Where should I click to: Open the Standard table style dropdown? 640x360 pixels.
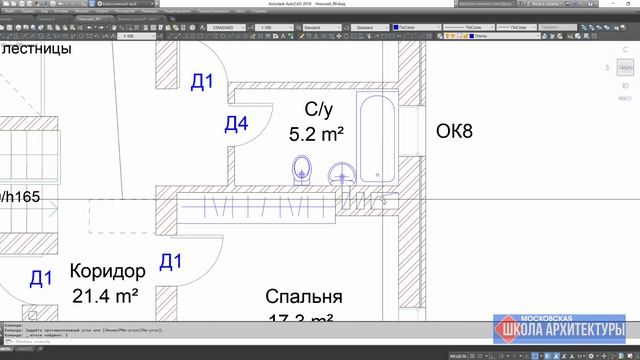point(322,27)
